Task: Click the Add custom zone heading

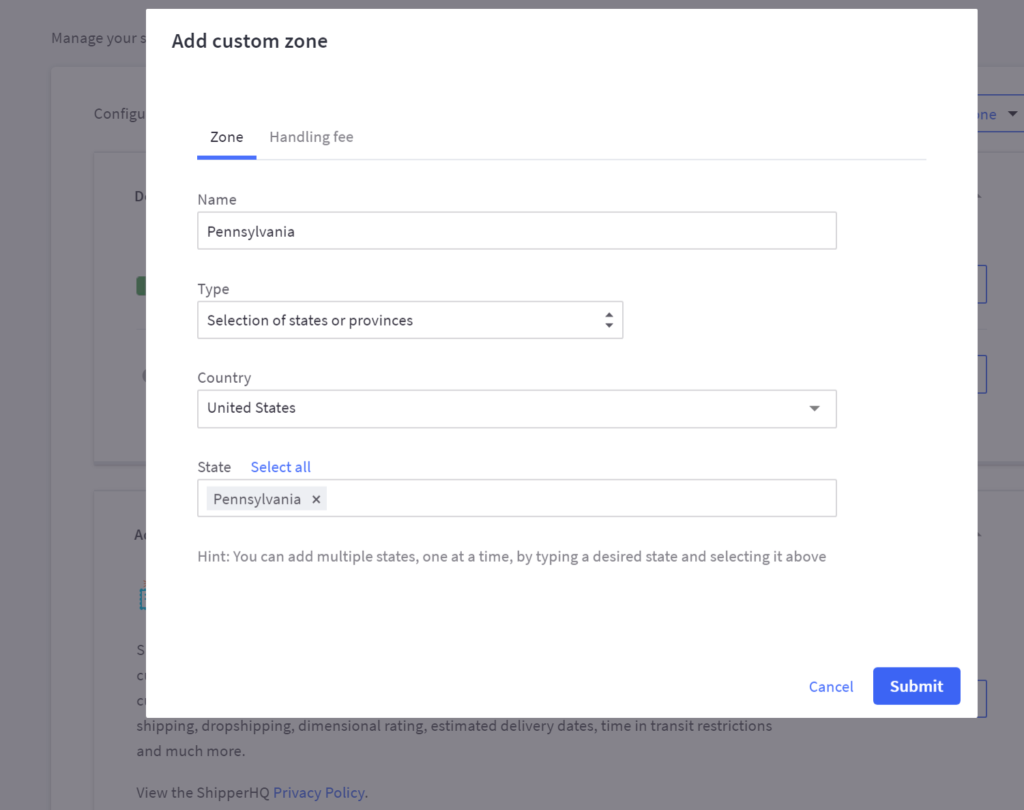Action: point(249,41)
